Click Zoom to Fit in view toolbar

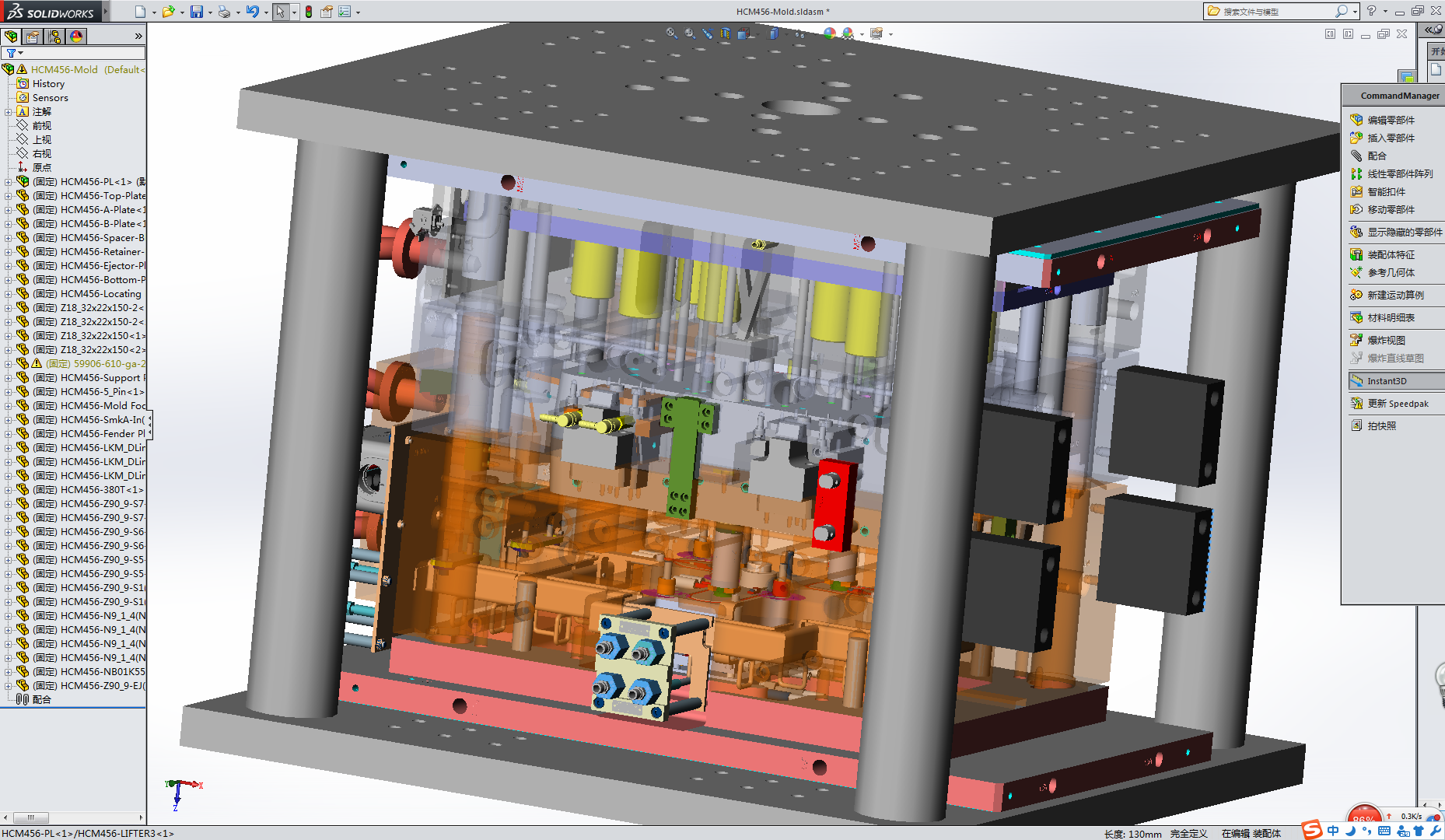click(671, 33)
